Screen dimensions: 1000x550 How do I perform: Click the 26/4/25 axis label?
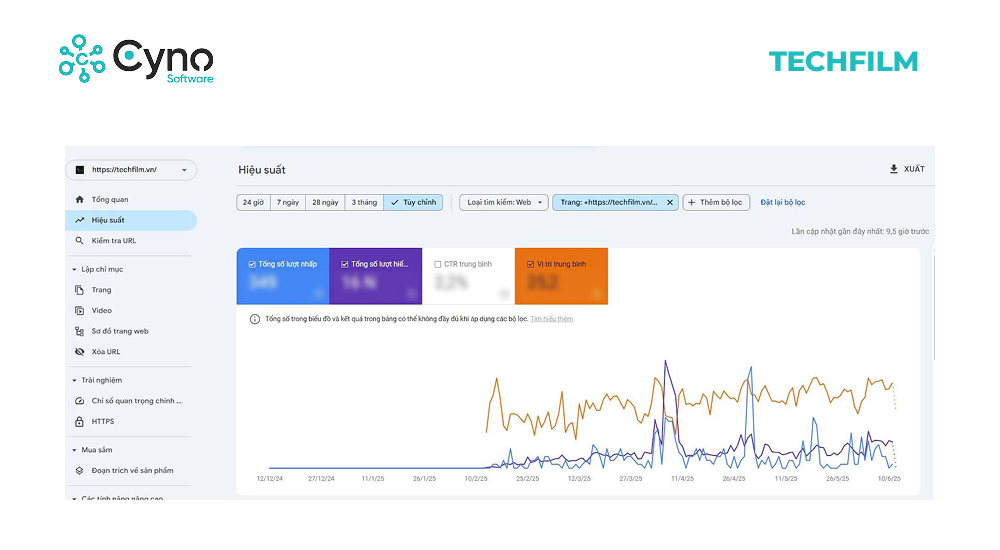(733, 479)
